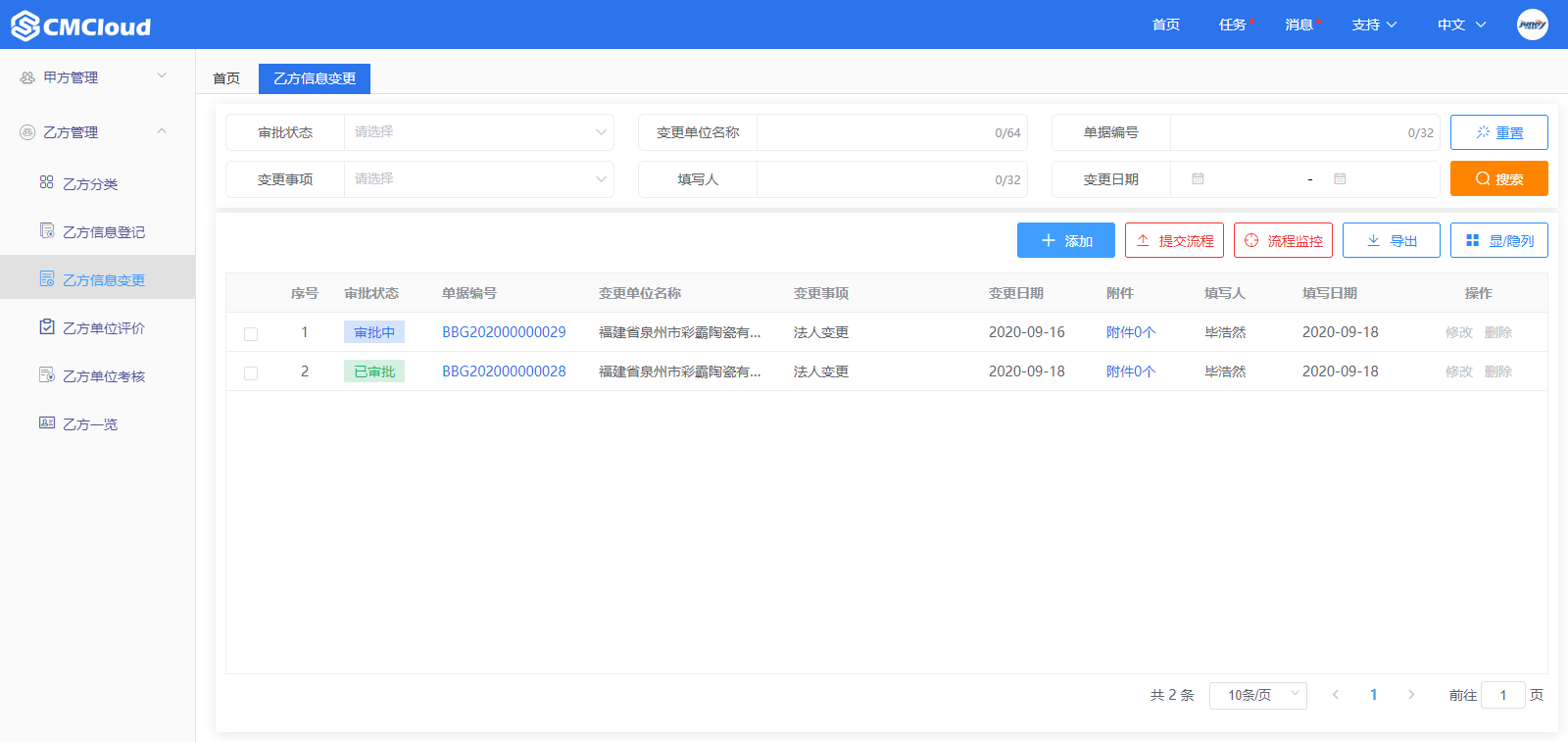The image size is (1568, 742).
Task: Click the 搜索 button
Action: 1499,178
